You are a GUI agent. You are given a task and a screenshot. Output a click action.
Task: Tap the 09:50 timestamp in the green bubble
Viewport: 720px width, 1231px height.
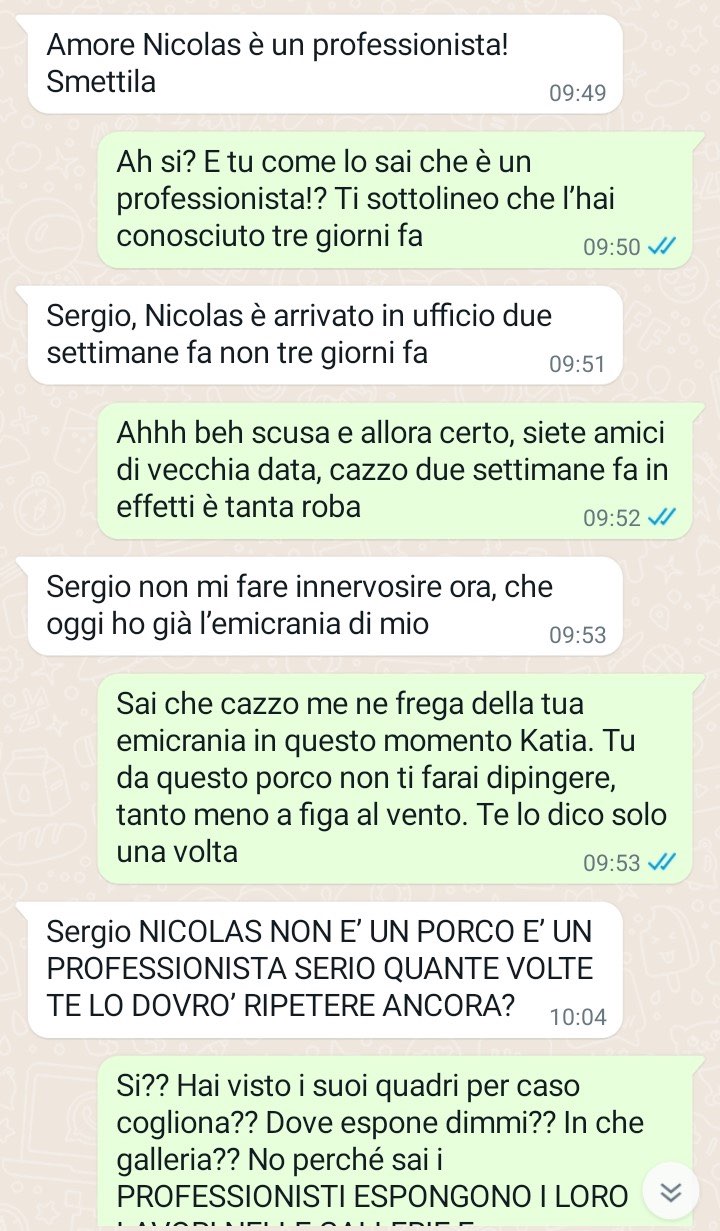pyautogui.click(x=612, y=247)
